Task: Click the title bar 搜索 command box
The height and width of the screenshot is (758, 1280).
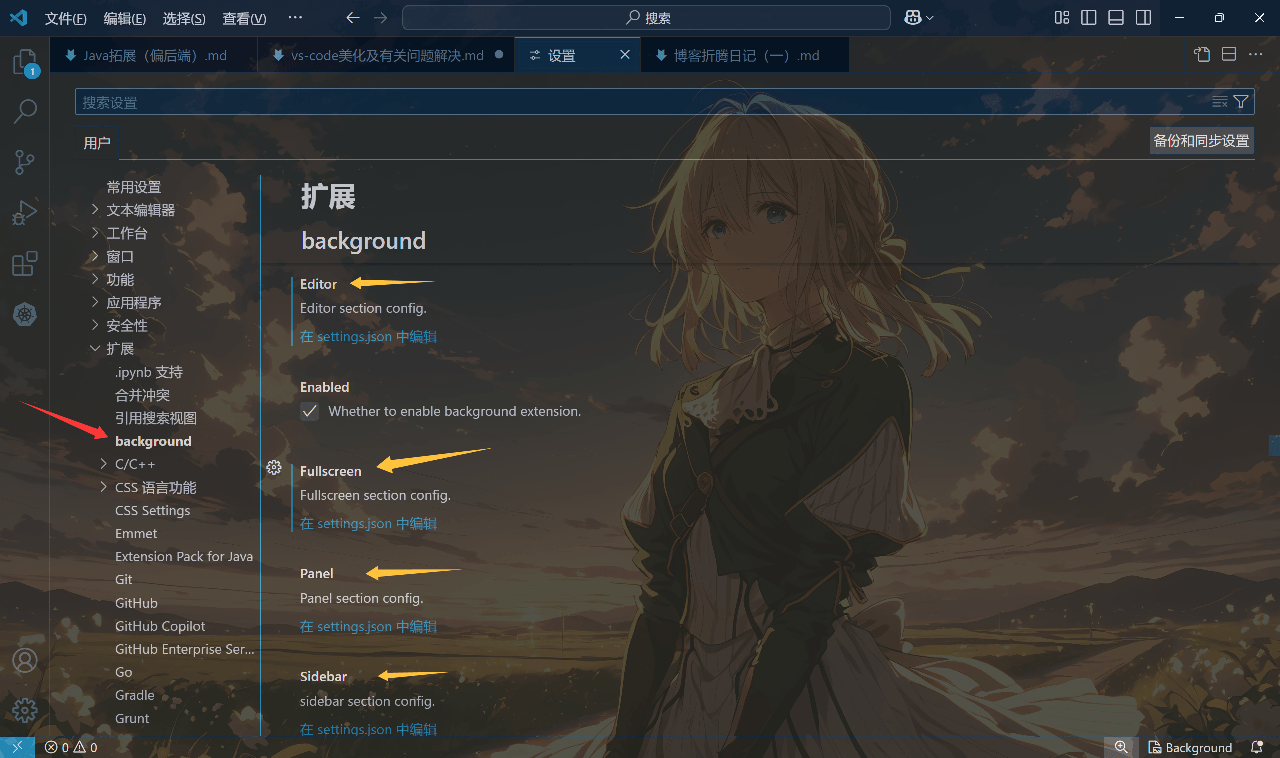Action: pyautogui.click(x=646, y=18)
